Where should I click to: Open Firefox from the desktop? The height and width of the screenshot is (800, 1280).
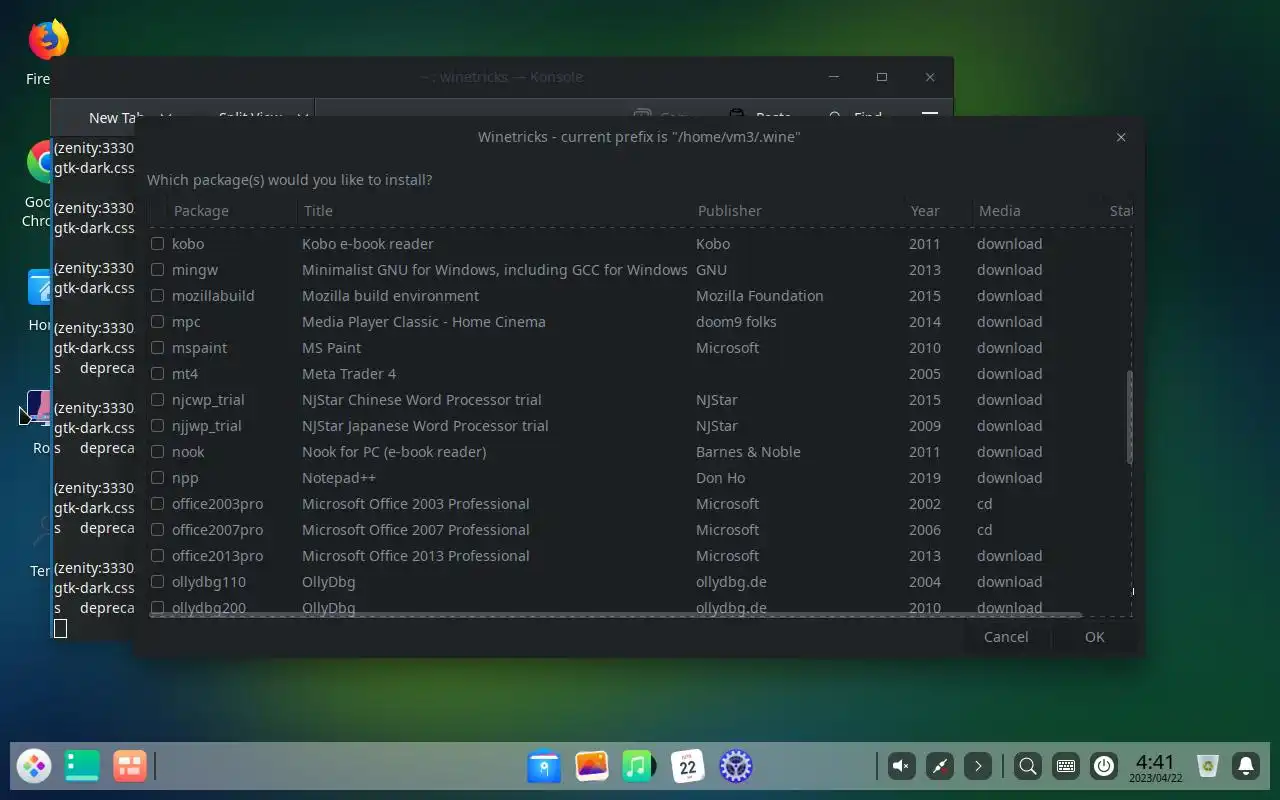point(47,40)
